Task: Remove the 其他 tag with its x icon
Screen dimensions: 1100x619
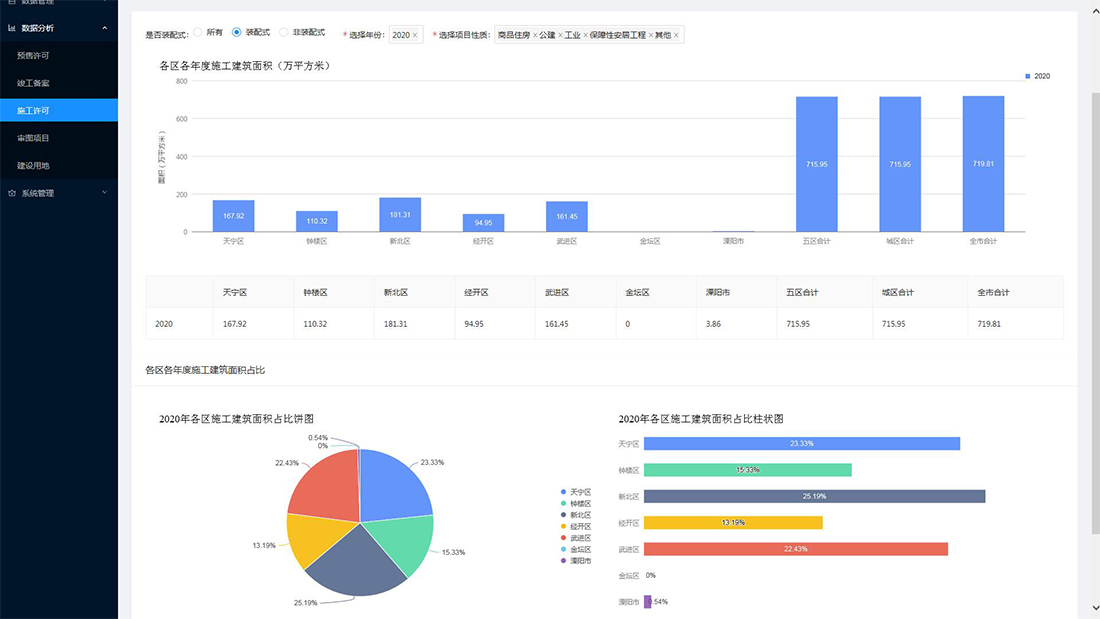Action: (x=677, y=35)
